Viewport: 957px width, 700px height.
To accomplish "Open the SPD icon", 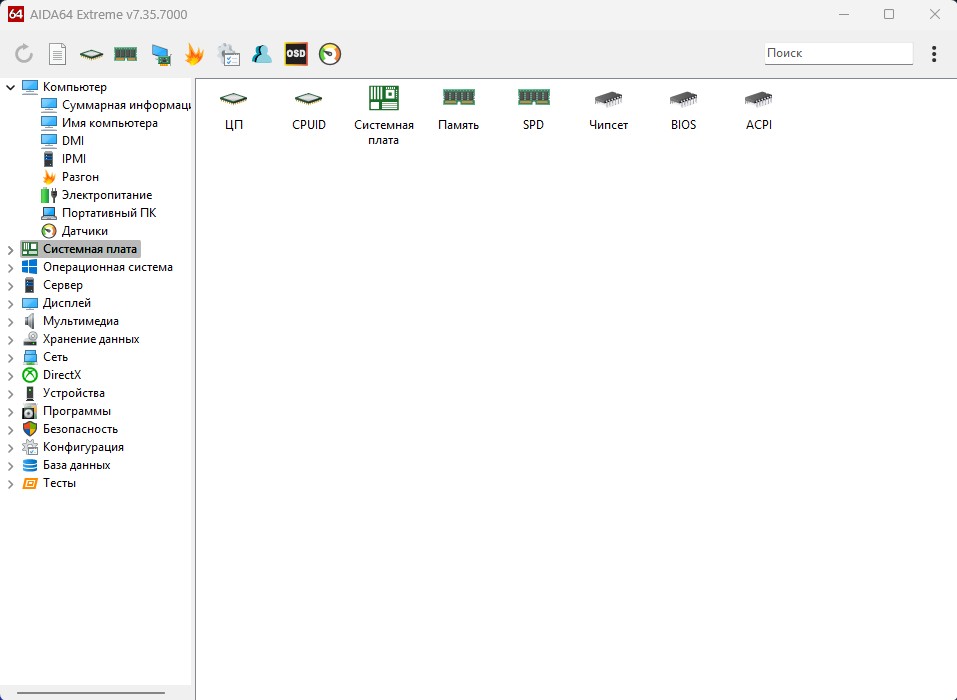I will [x=533, y=110].
